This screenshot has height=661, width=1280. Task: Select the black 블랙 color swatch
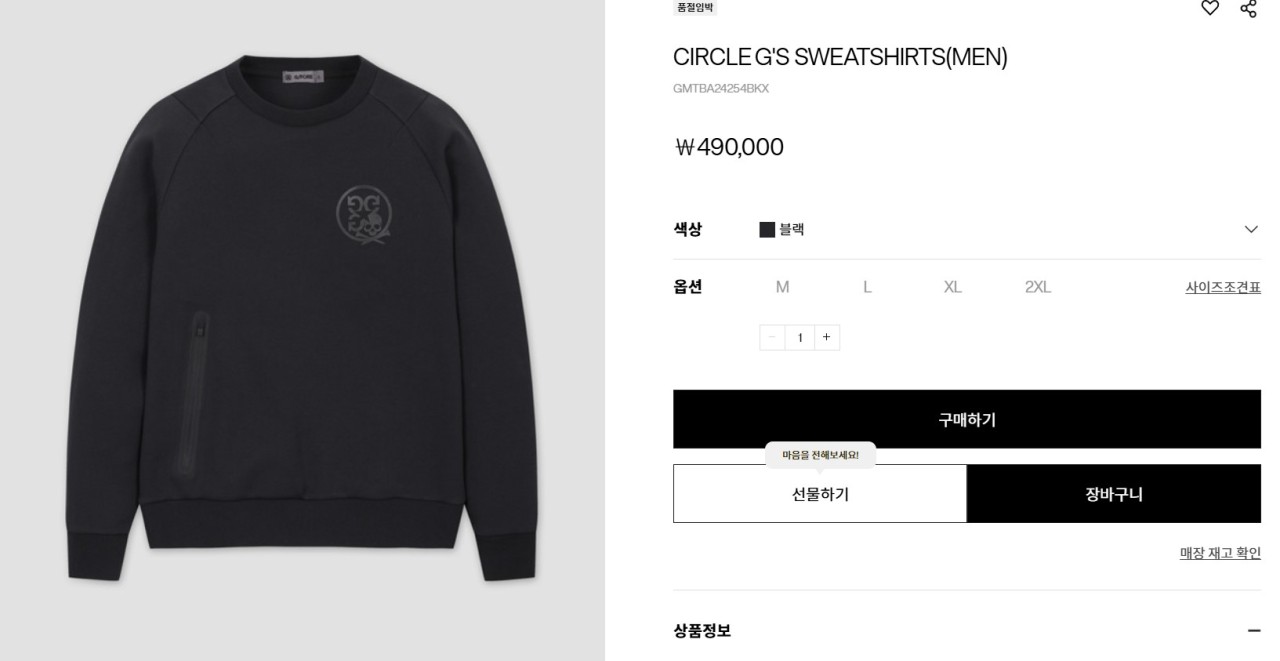tap(767, 229)
